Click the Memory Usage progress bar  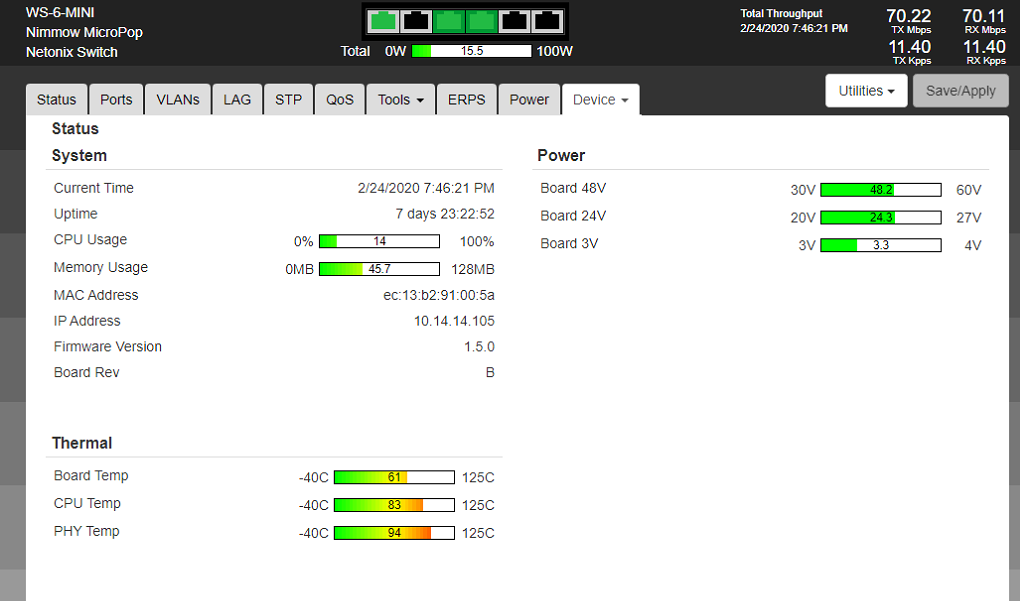(379, 269)
